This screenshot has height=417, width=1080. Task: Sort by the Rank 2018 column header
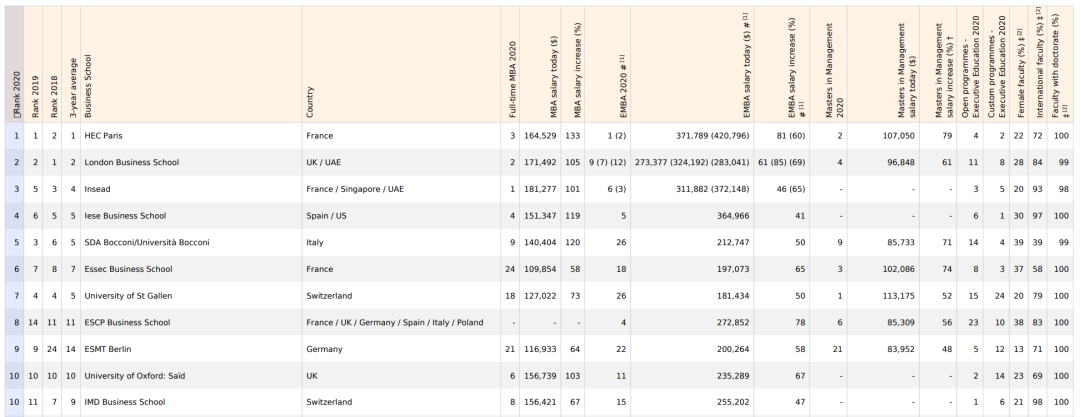click(53, 65)
